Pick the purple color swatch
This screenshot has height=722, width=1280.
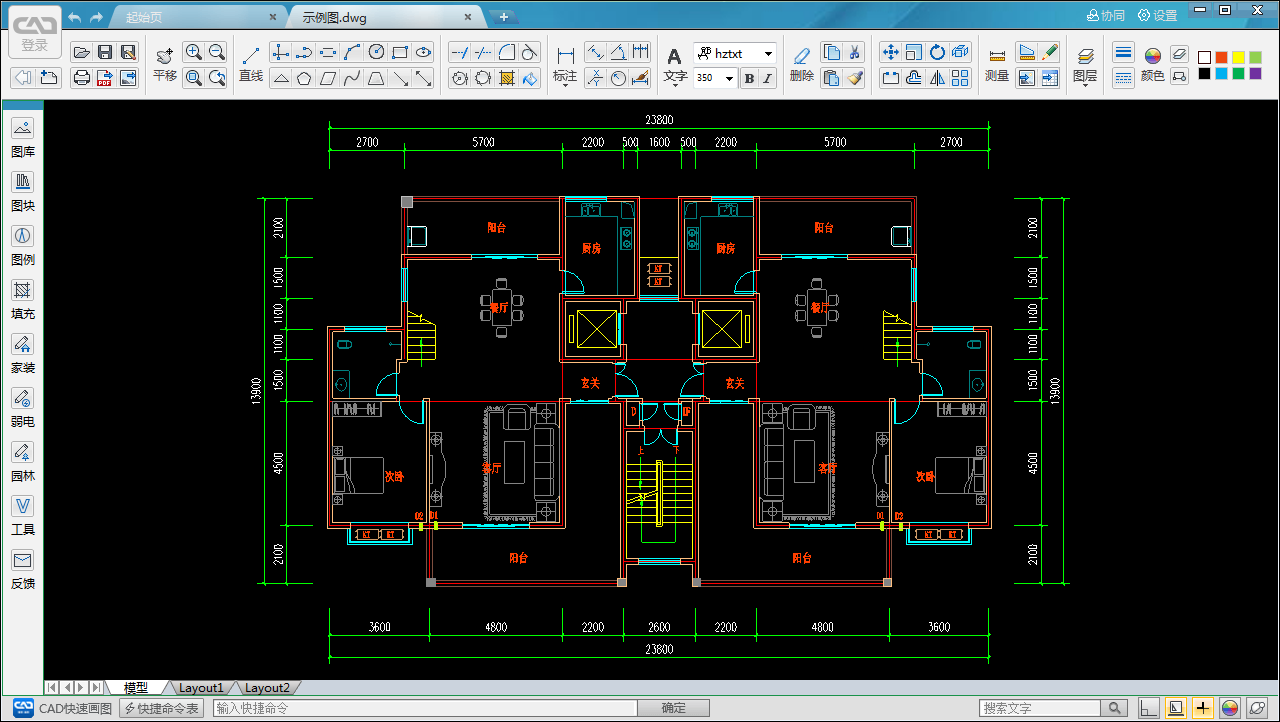click(x=1255, y=74)
